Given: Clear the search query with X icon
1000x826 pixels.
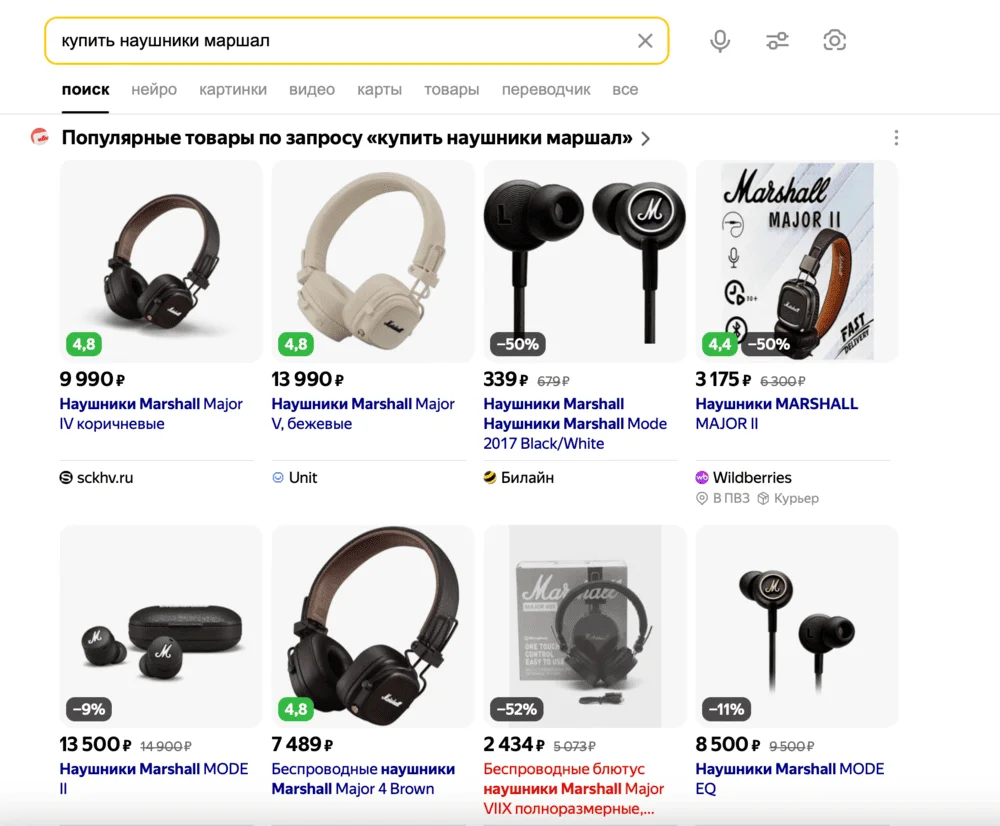Looking at the screenshot, I should pyautogui.click(x=645, y=41).
